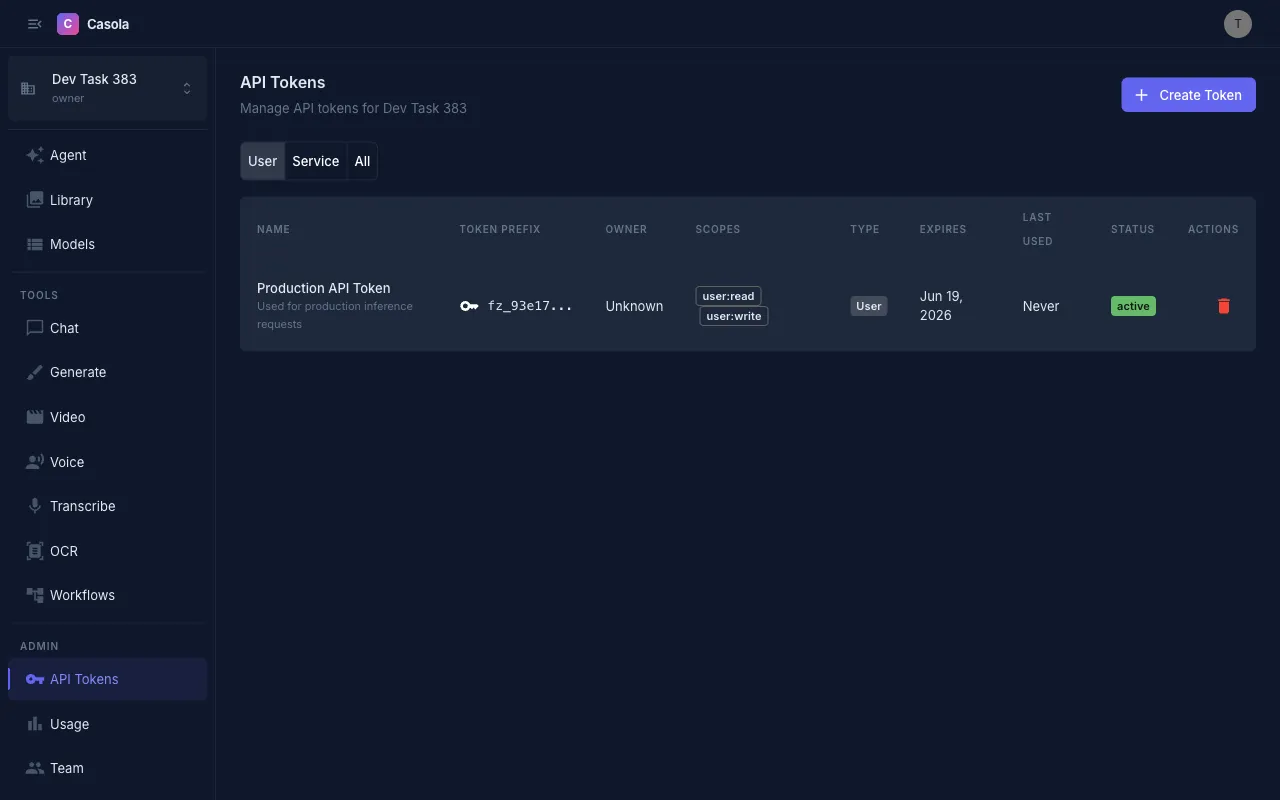Open the Usage admin page
1280x800 pixels.
tap(69, 723)
